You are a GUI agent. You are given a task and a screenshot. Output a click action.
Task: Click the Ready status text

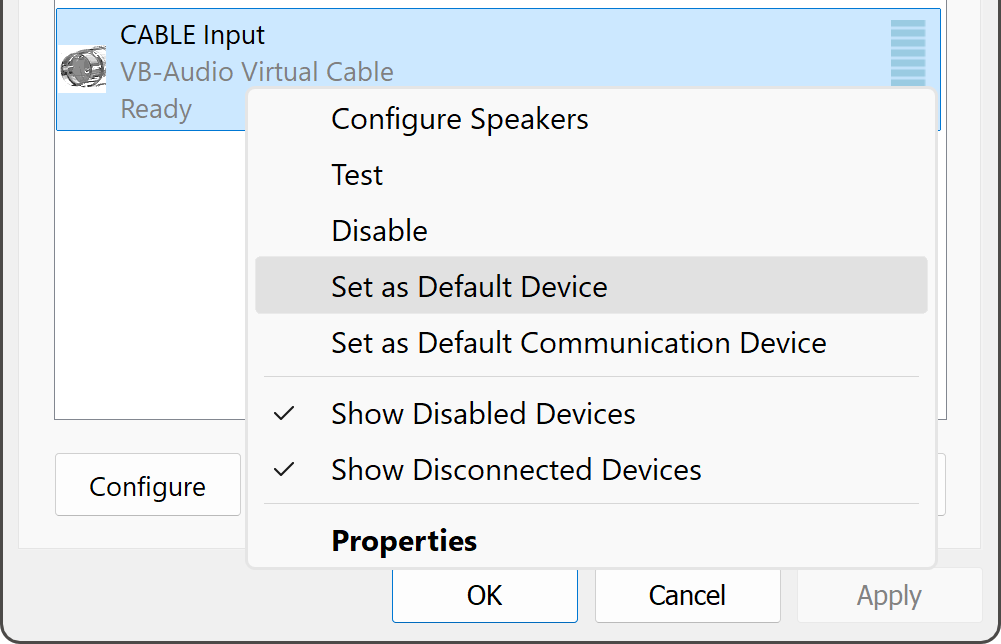point(156,109)
